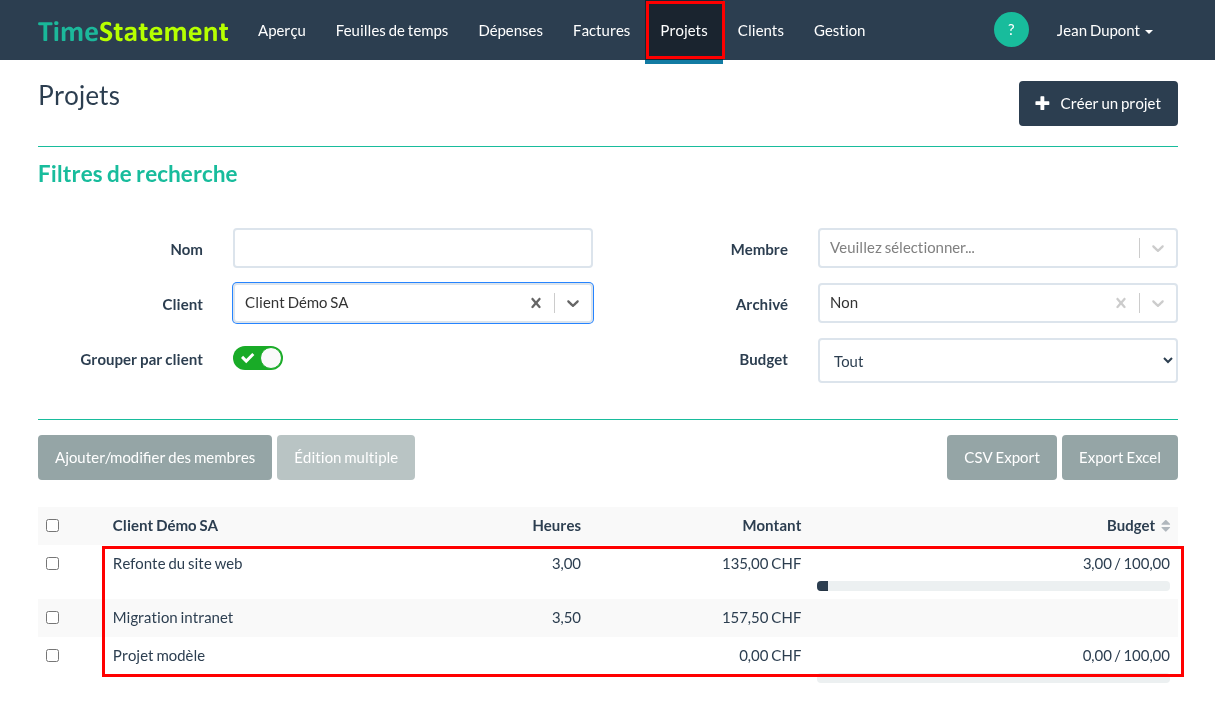The height and width of the screenshot is (703, 1215).
Task: Click the 135,00 CHF amount cell
Action: 761,563
